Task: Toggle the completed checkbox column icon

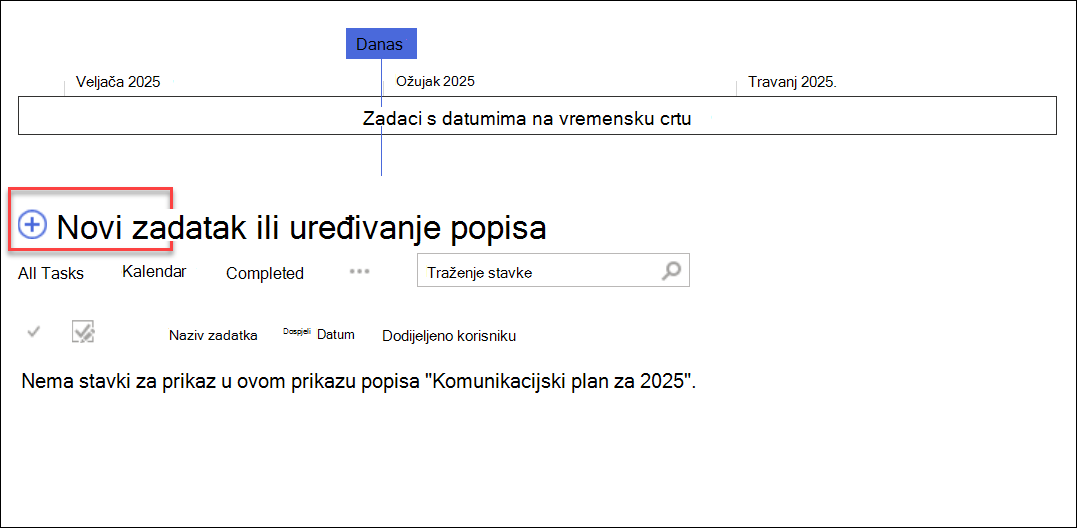Action: [x=83, y=332]
